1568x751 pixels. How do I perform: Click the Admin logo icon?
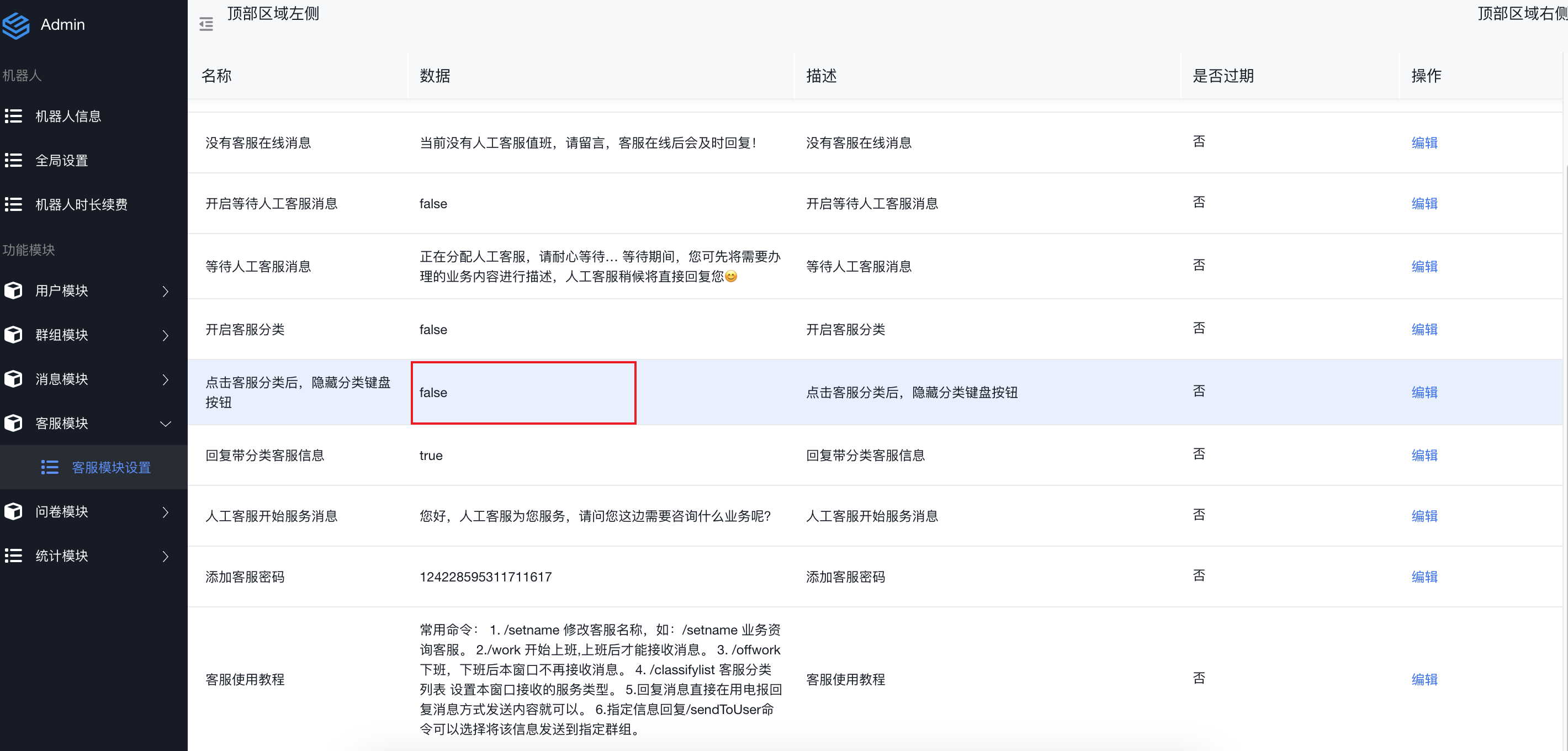click(16, 25)
